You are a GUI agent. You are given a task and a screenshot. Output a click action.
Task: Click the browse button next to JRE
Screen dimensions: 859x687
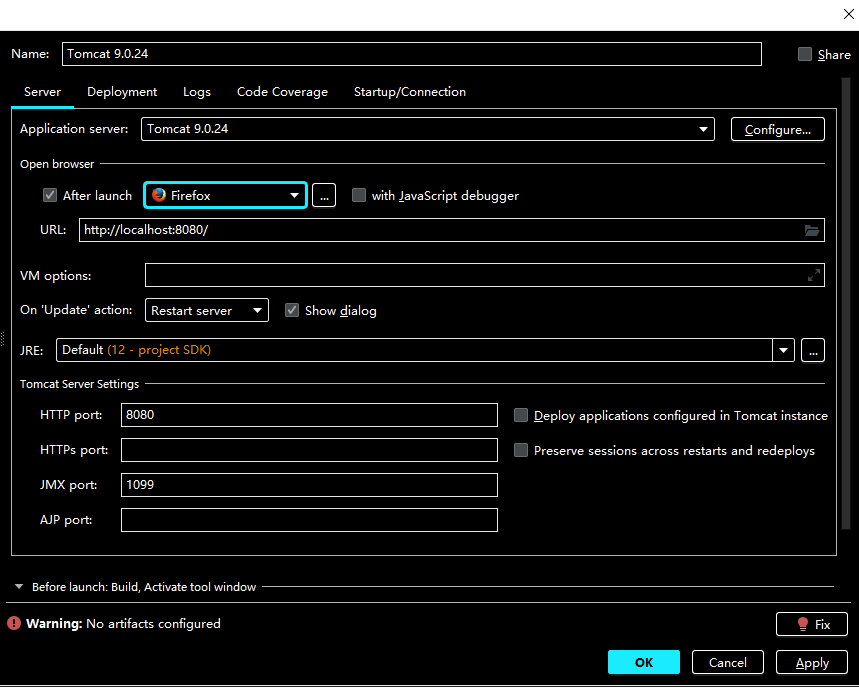coord(813,350)
